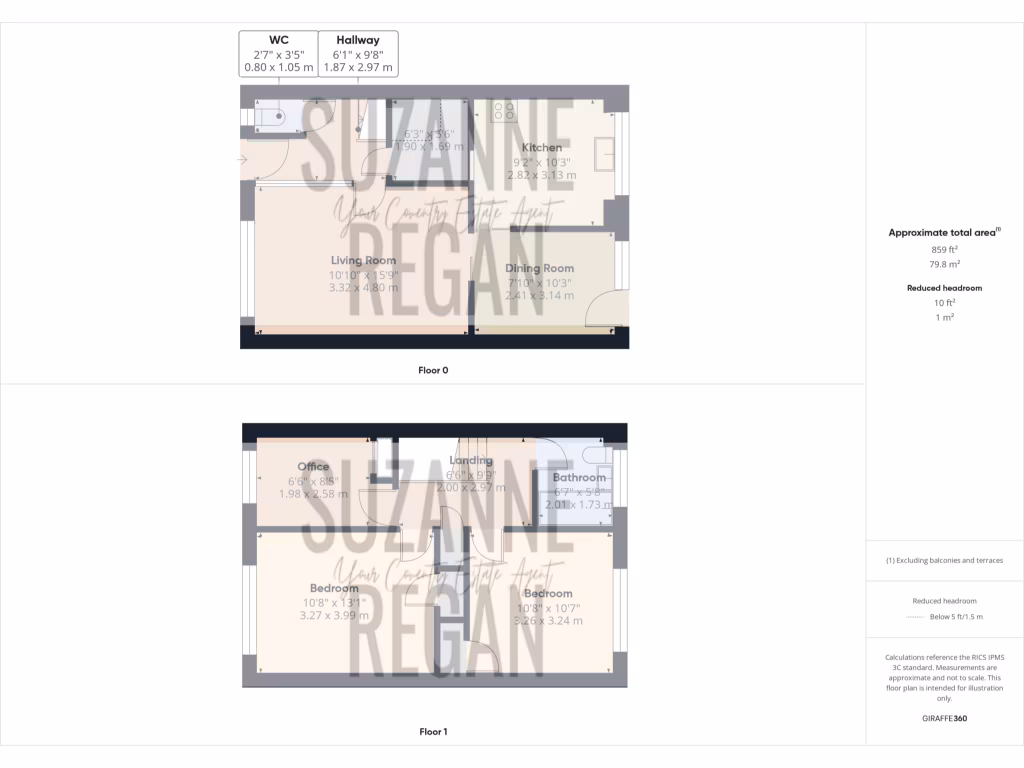Click the kitchen sink by the window
1024x768 pixels.
click(603, 154)
